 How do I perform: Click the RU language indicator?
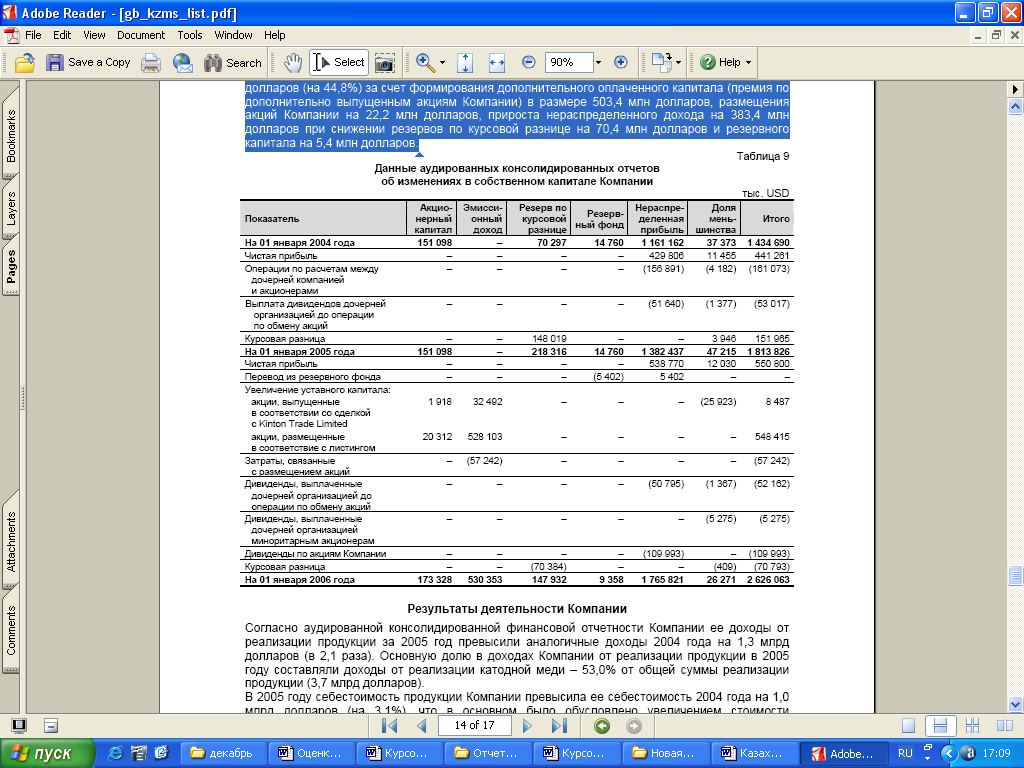(x=905, y=753)
